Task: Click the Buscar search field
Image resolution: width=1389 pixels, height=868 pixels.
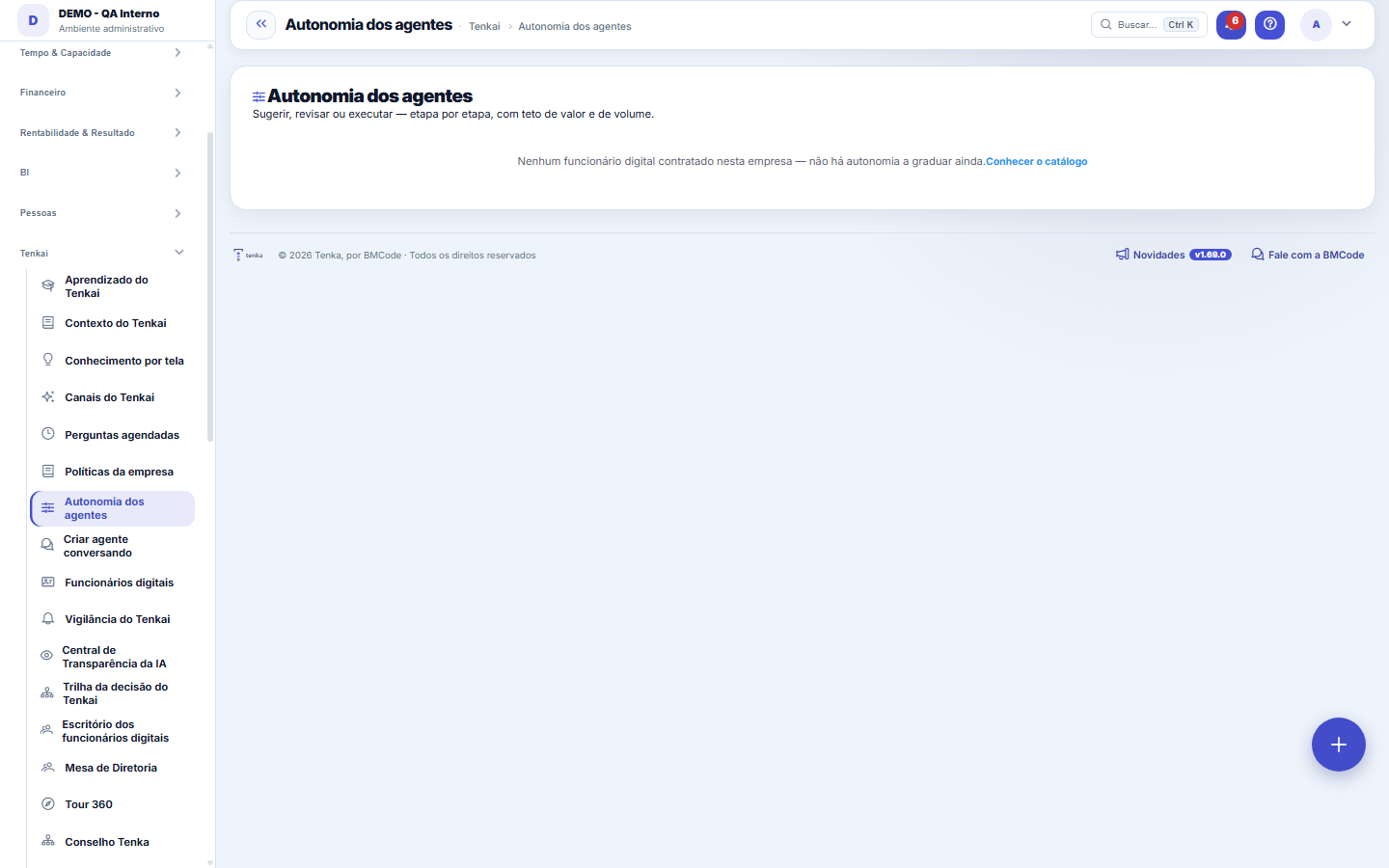Action: click(x=1149, y=24)
